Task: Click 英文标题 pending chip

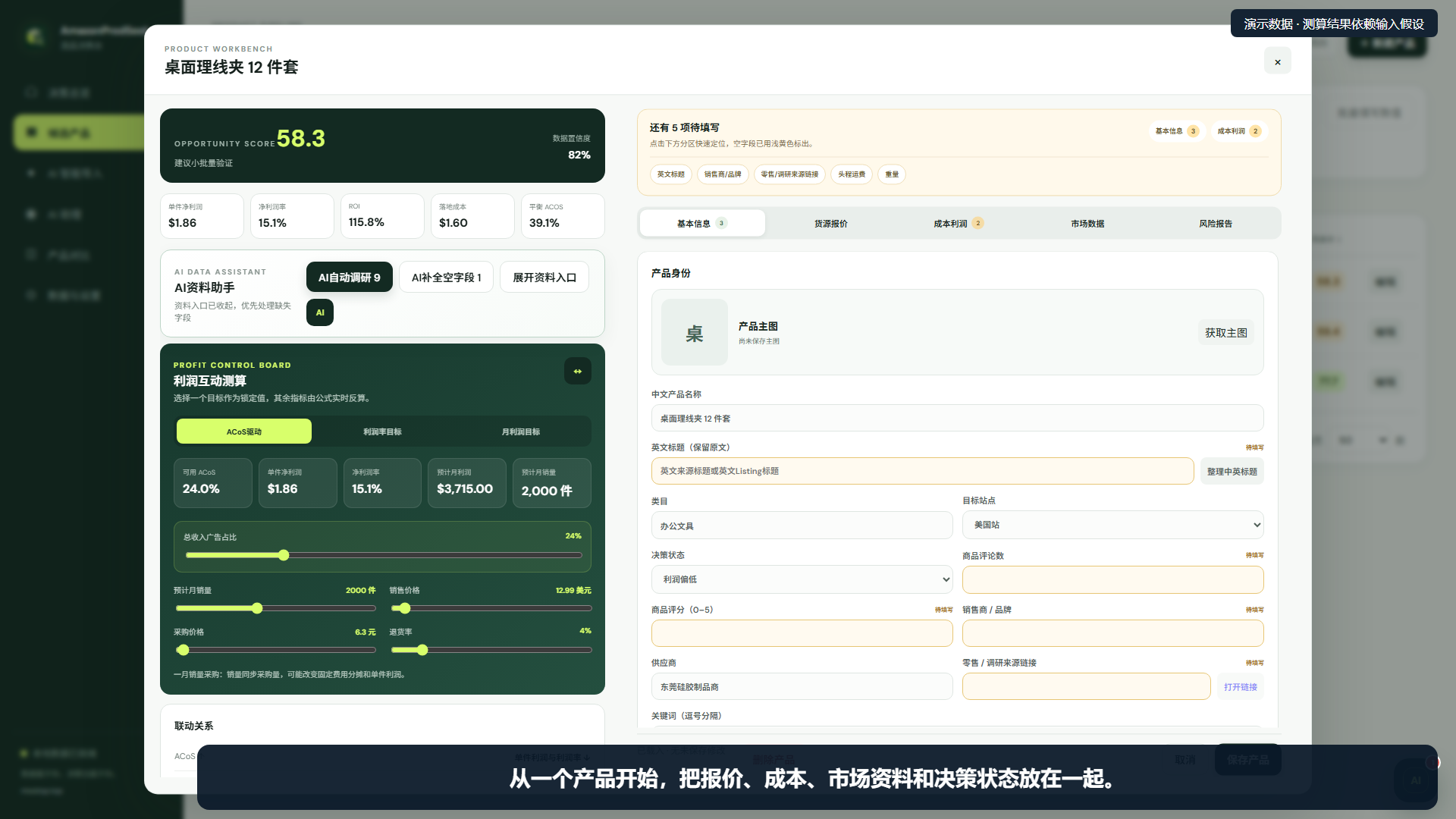Action: pyautogui.click(x=670, y=174)
